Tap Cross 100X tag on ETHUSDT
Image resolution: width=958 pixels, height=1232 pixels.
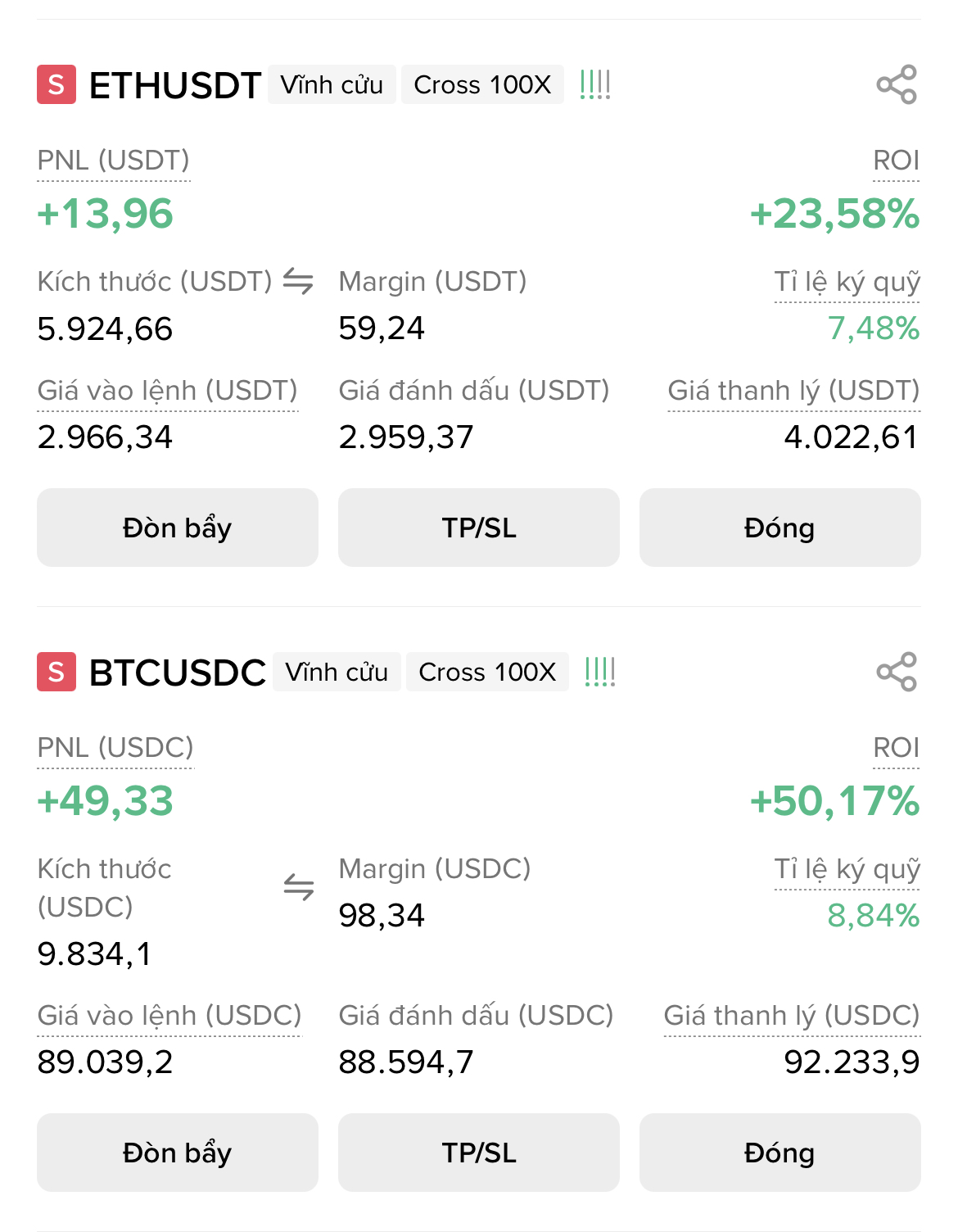tap(482, 84)
